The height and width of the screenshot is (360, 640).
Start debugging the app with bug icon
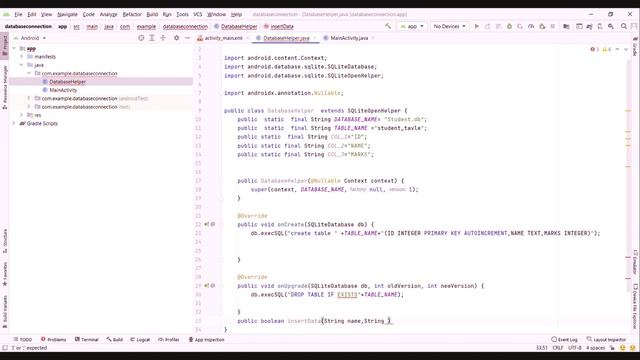click(509, 26)
